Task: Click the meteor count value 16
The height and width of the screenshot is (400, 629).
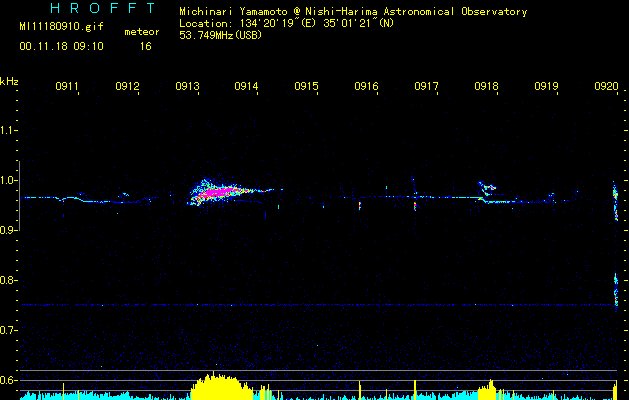Action: pyautogui.click(x=146, y=47)
